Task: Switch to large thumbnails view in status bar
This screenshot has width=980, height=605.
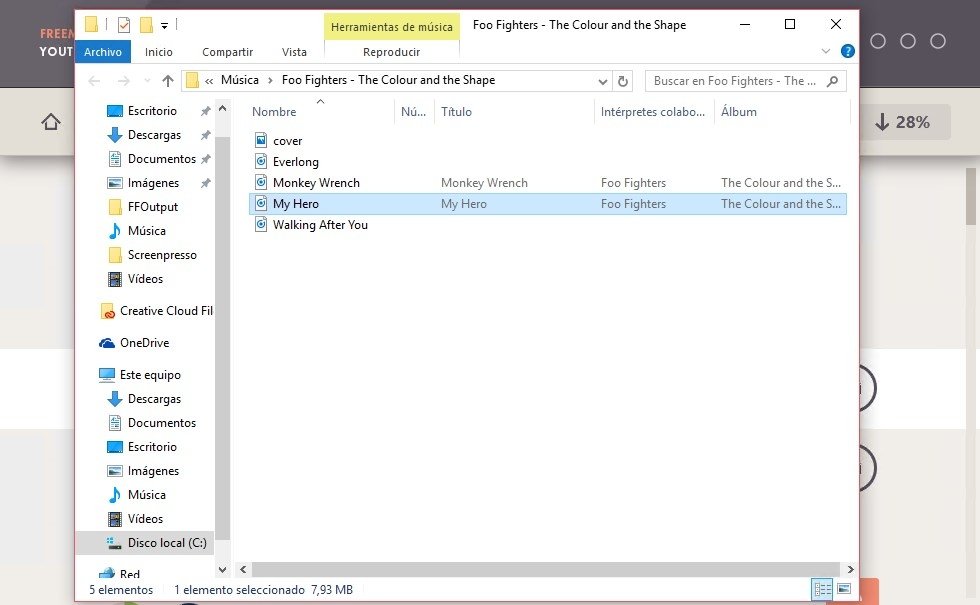Action: click(844, 589)
